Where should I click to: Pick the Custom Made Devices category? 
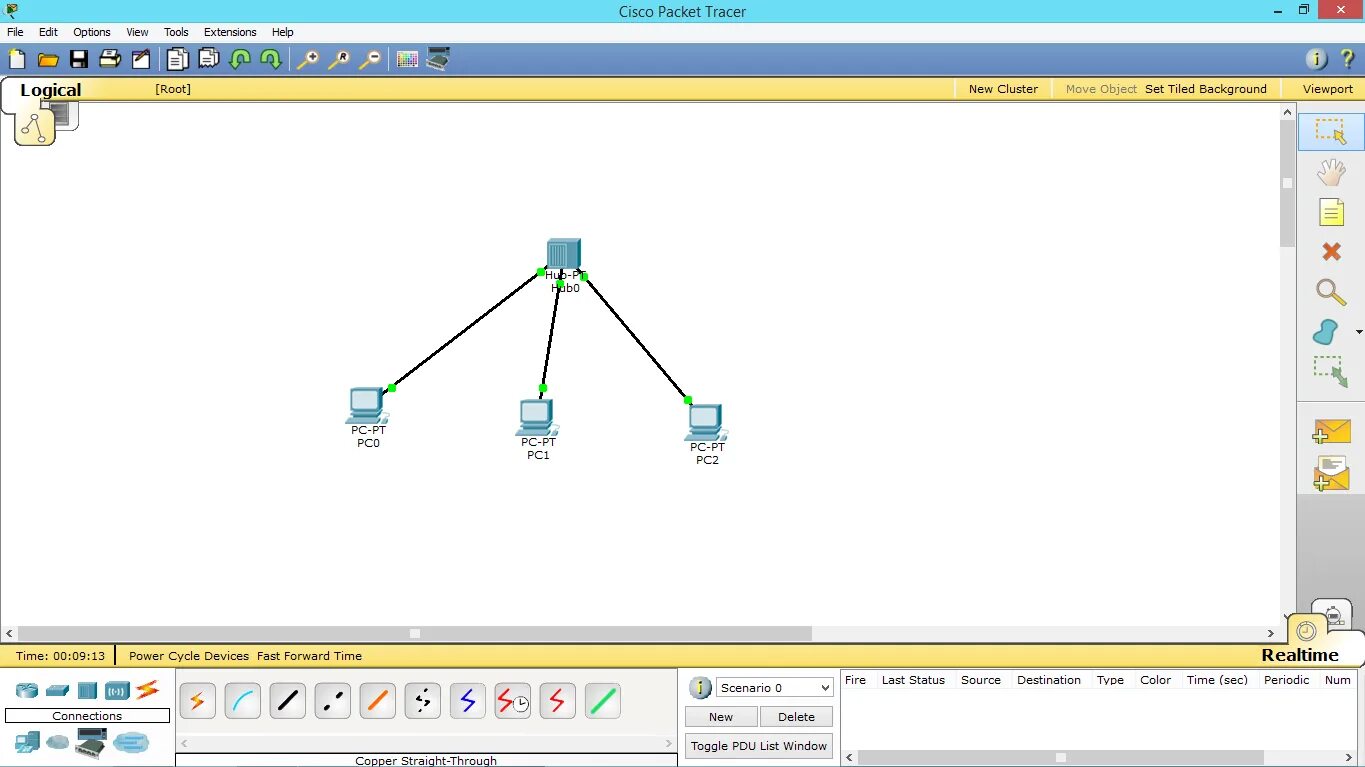tap(91, 743)
